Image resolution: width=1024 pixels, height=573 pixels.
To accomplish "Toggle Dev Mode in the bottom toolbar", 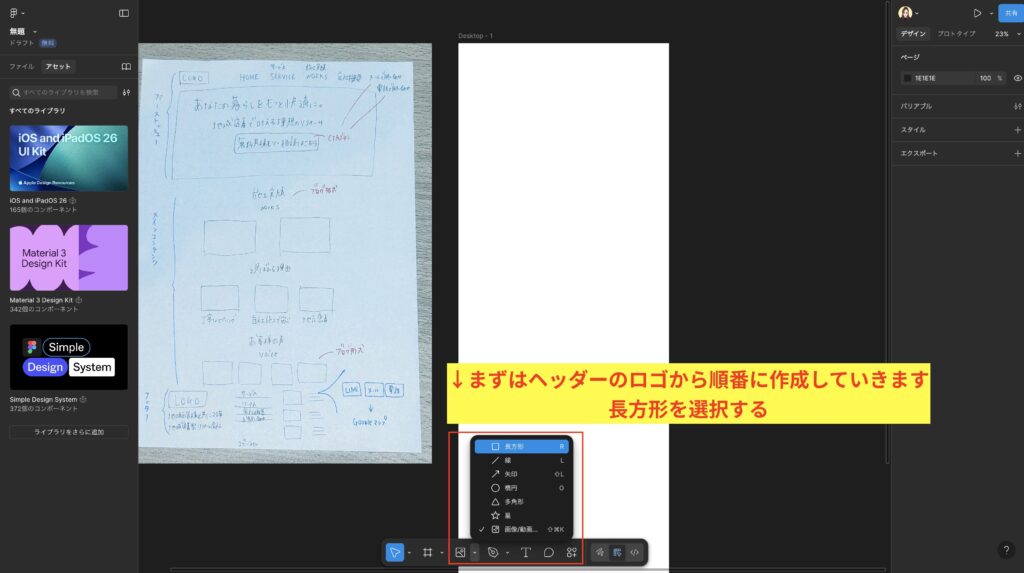I will pos(634,552).
